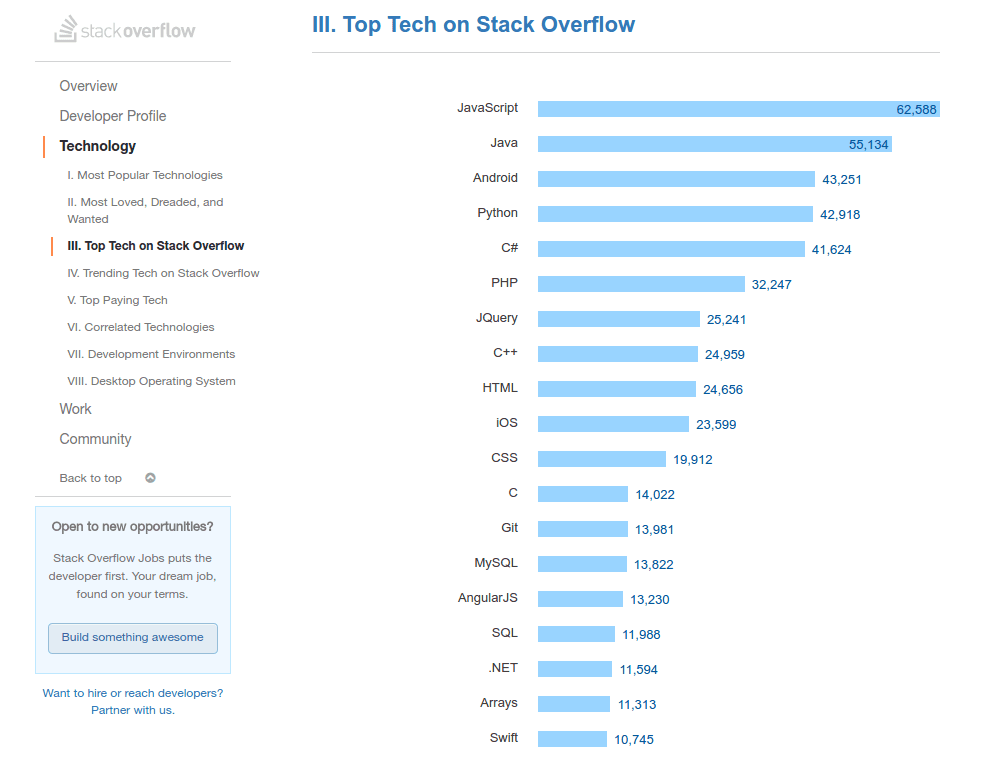The width and height of the screenshot is (984, 759).
Task: Select the Technology sidebar heading
Action: click(x=97, y=146)
